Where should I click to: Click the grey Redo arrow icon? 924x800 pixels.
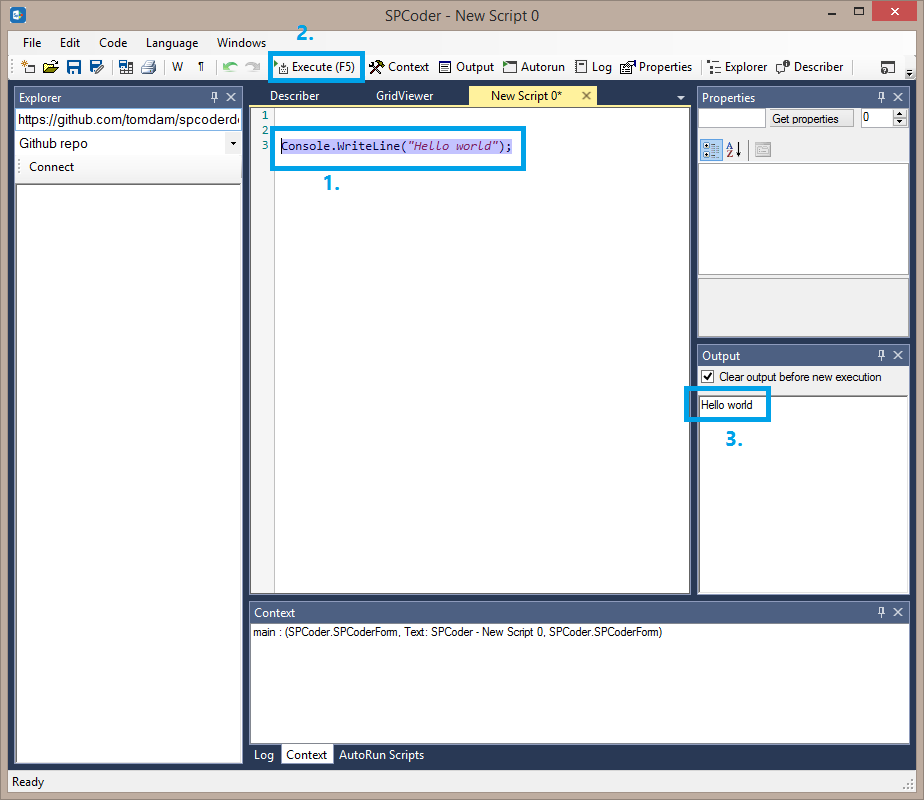pos(253,67)
